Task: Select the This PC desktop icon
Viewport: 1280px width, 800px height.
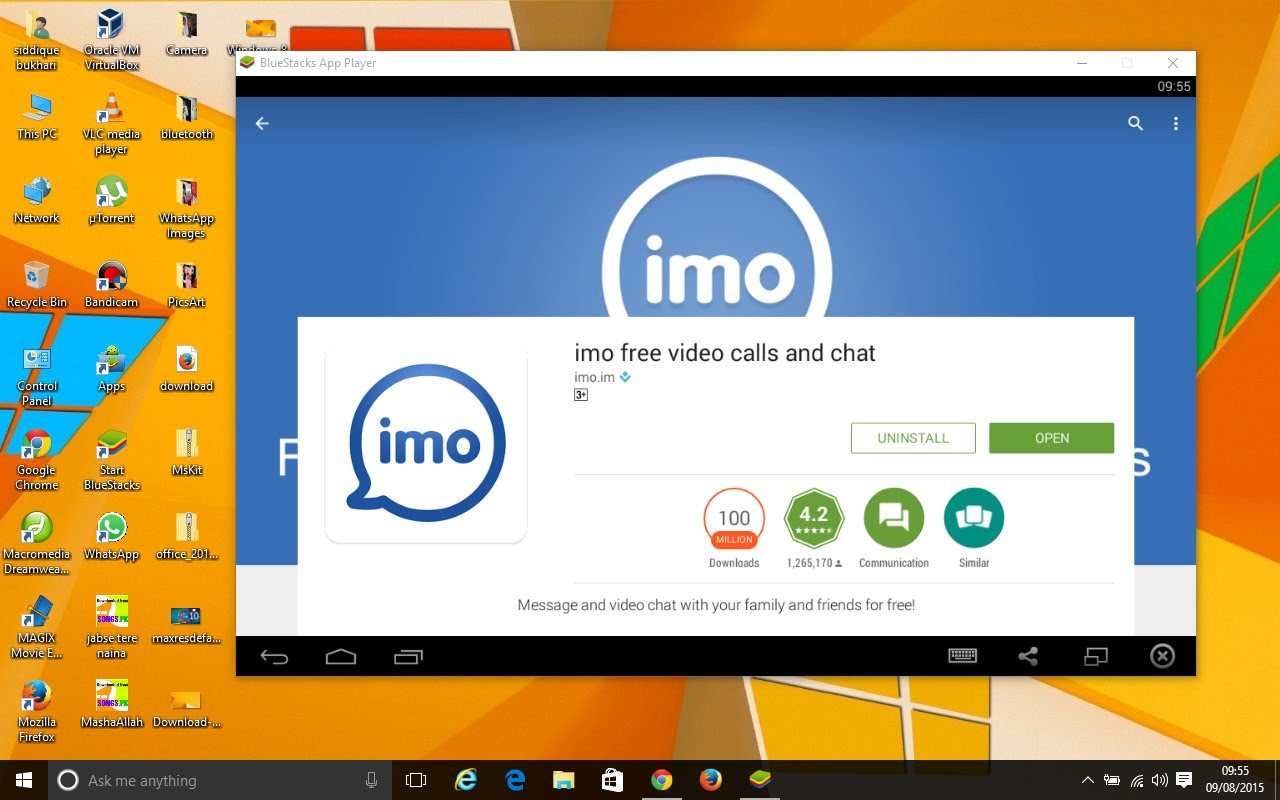Action: pyautogui.click(x=37, y=116)
